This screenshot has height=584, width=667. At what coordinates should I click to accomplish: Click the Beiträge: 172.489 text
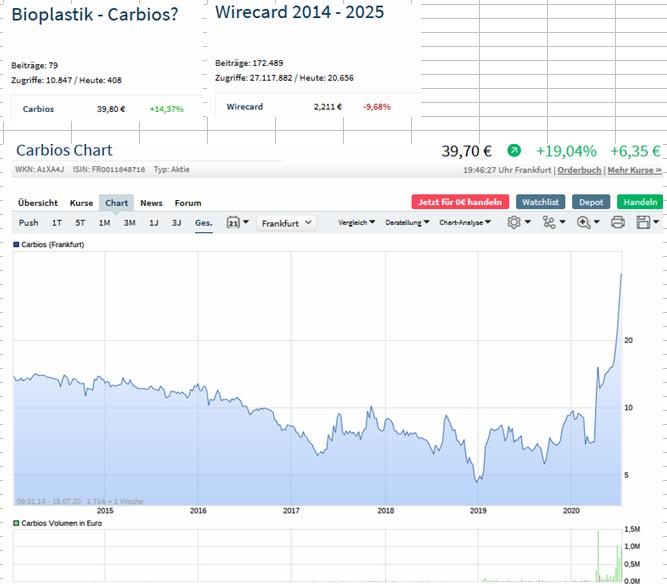[x=249, y=63]
